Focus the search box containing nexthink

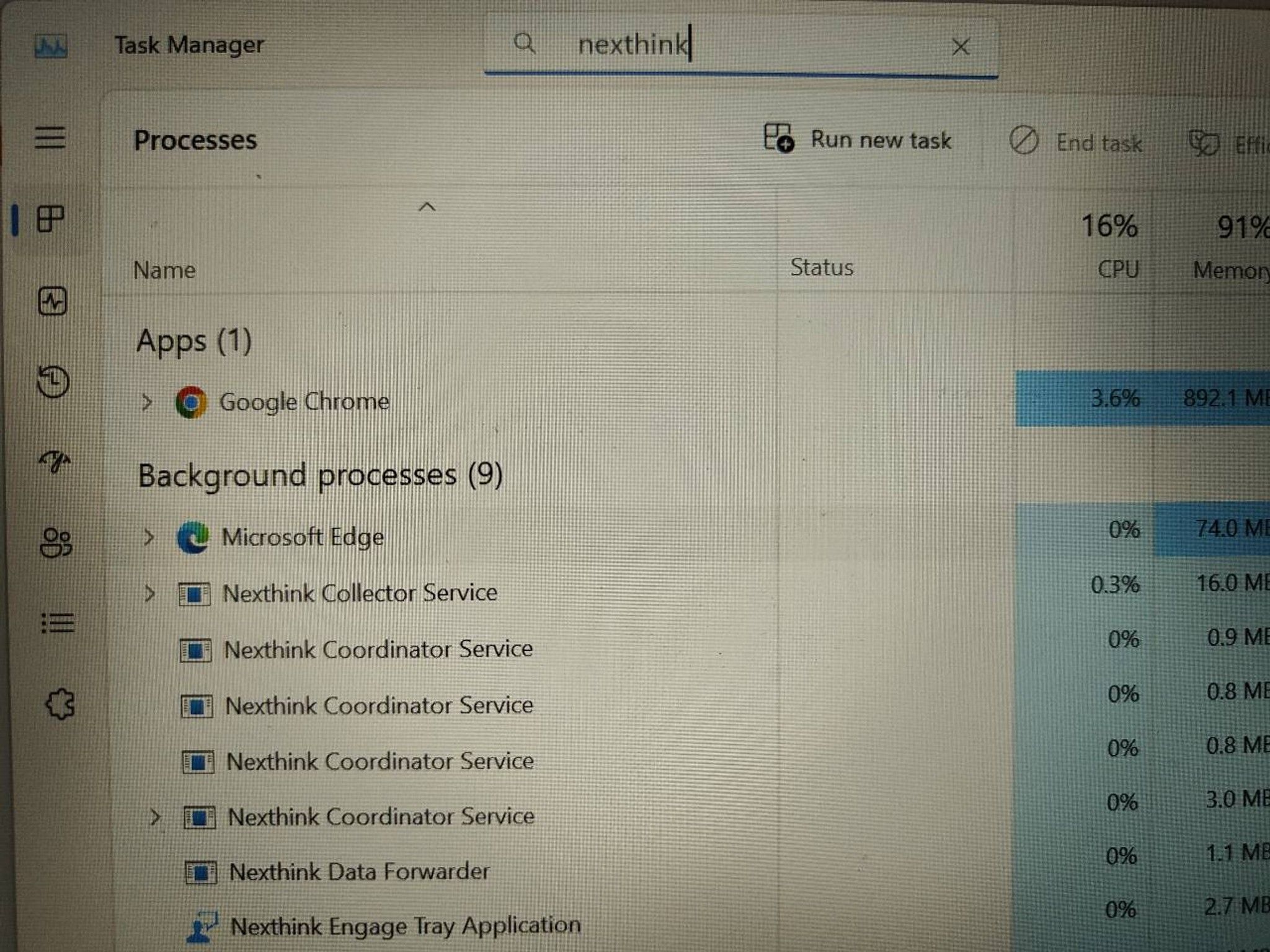741,45
